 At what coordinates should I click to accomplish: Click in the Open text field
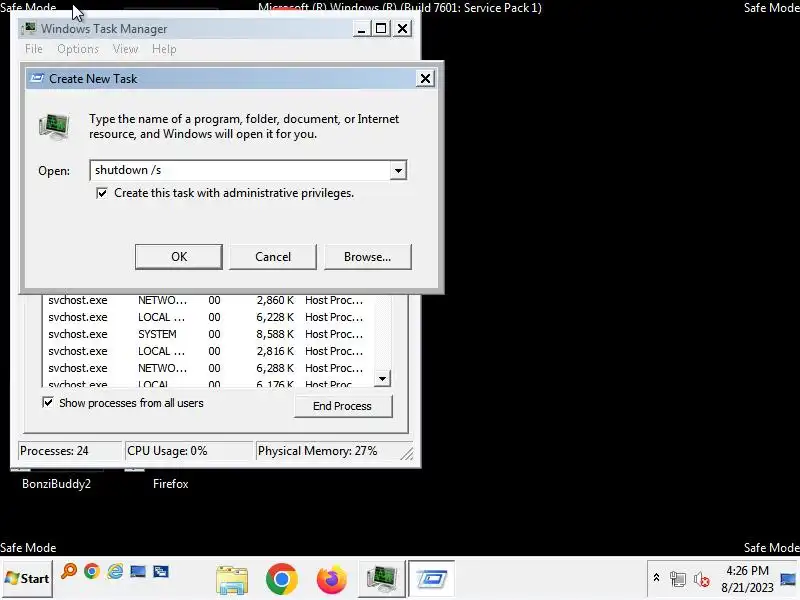240,170
